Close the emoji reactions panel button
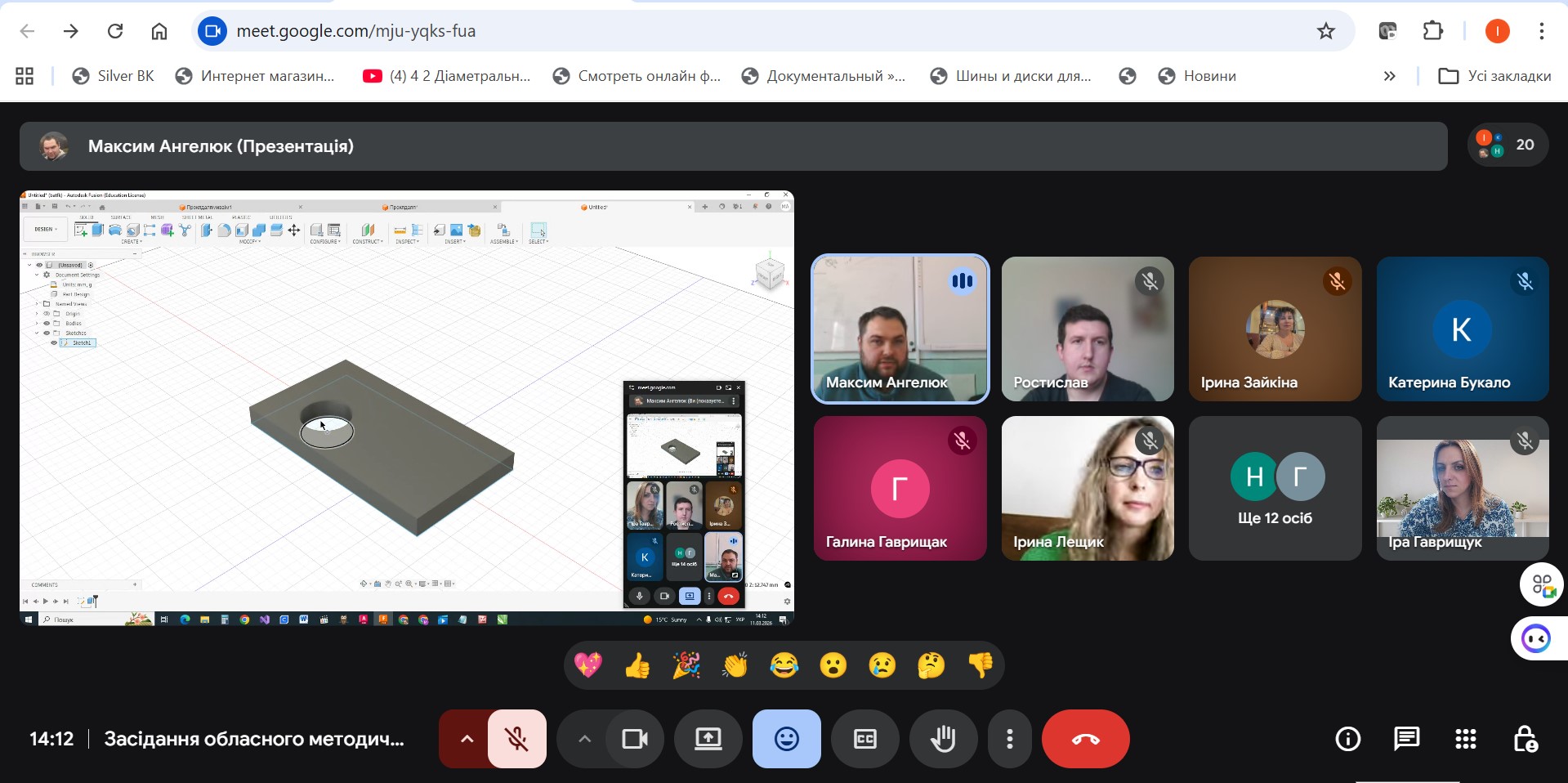Image resolution: width=1568 pixels, height=783 pixels. tap(786, 739)
